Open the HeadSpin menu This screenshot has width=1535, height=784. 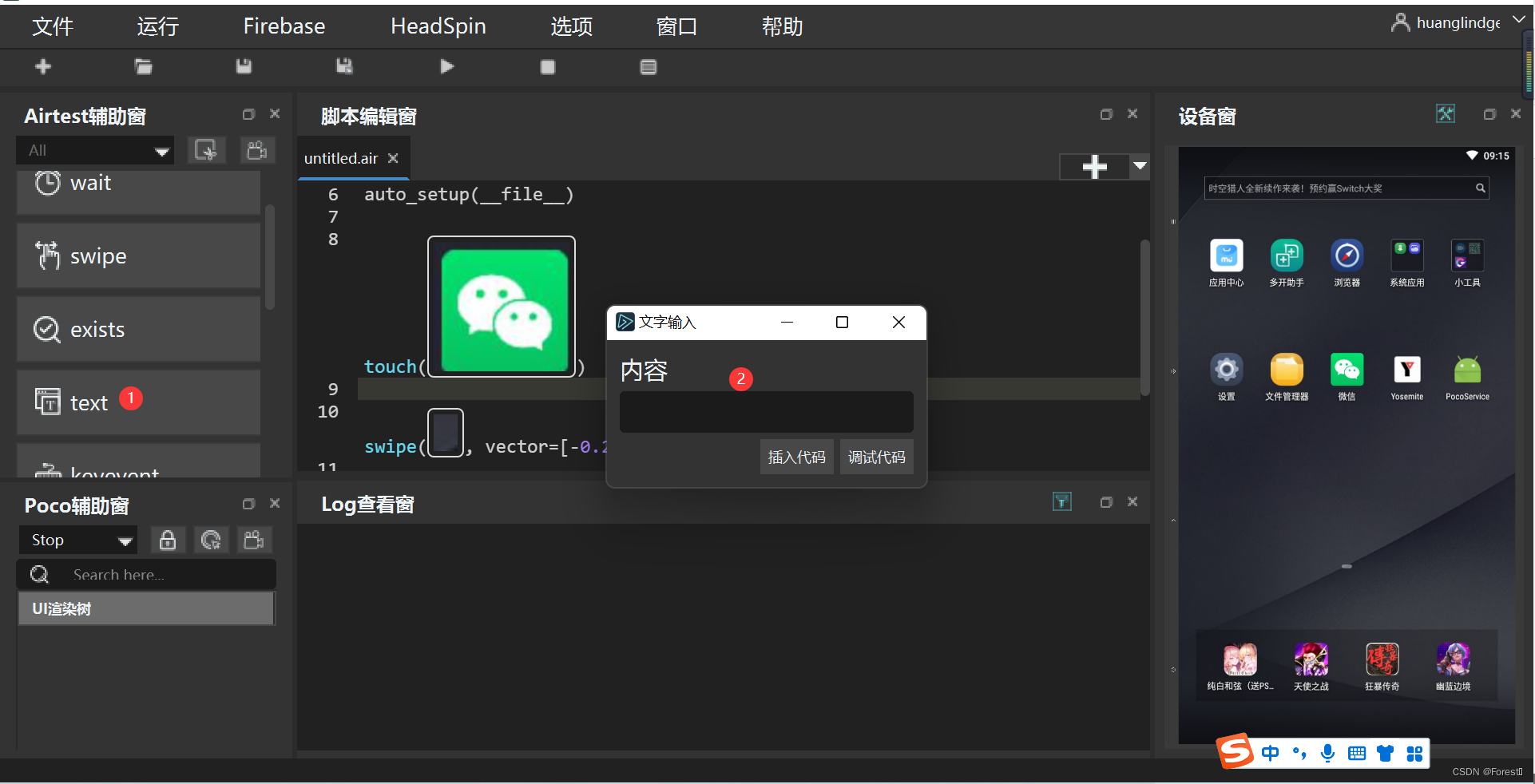click(x=438, y=26)
